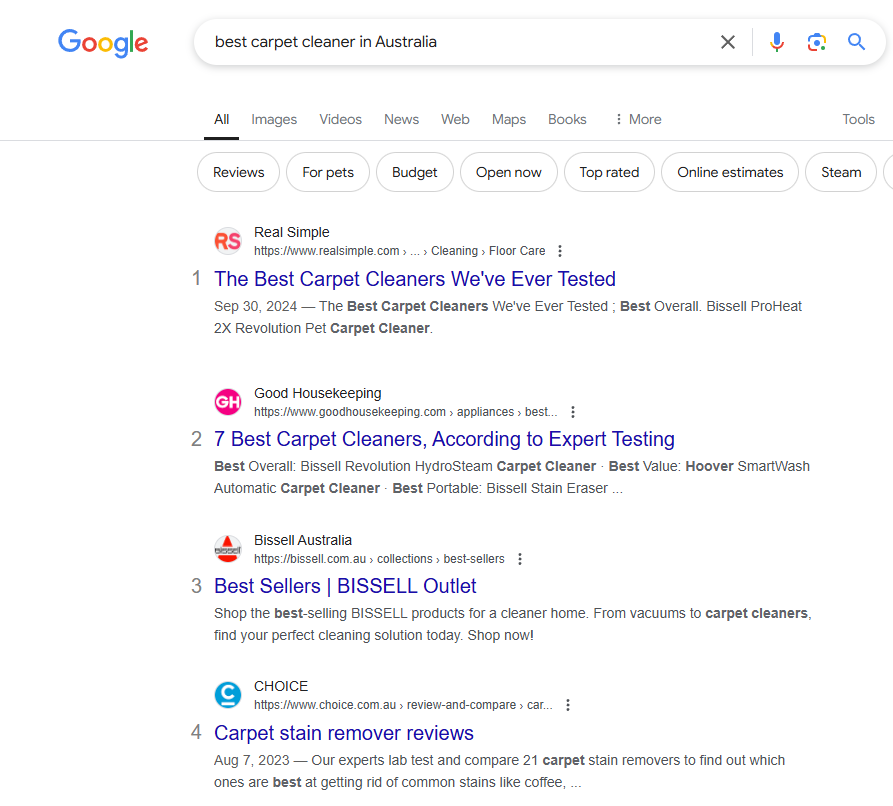Click the goodhousekeeping.com URL breadcrumb
Viewport: 893px width, 806px height.
(x=405, y=412)
